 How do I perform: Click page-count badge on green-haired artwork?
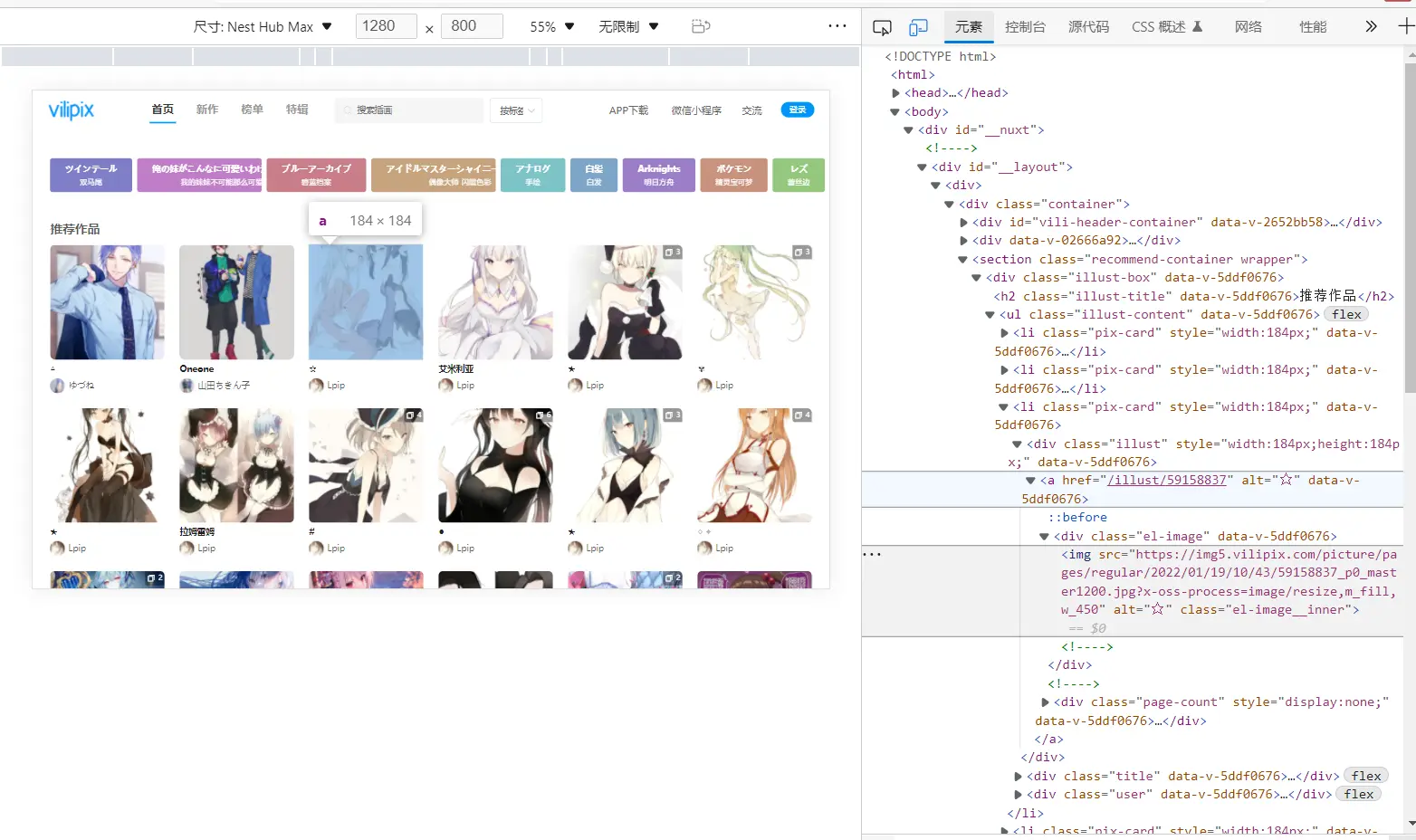pyautogui.click(x=802, y=253)
